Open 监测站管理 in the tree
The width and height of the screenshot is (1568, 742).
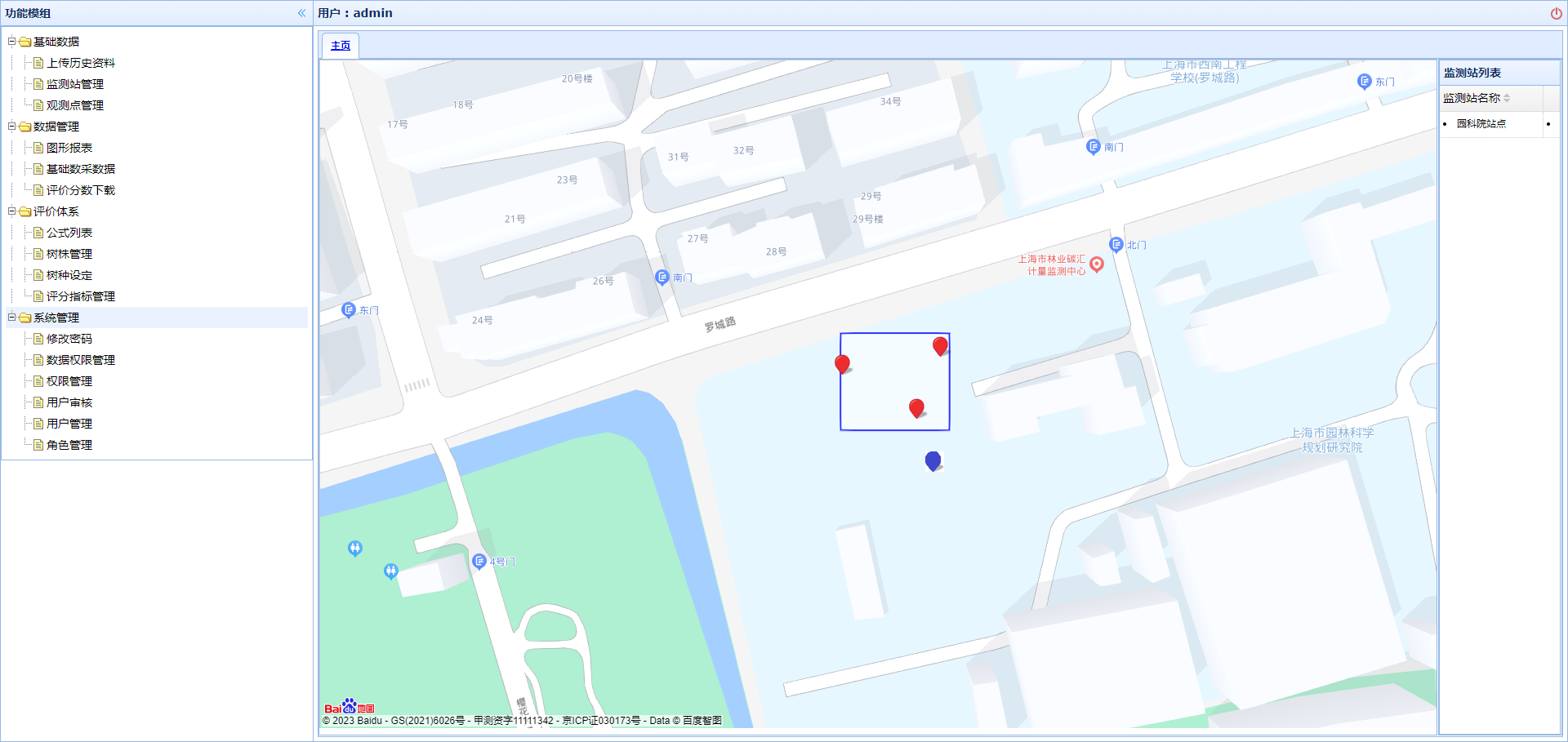pos(74,84)
